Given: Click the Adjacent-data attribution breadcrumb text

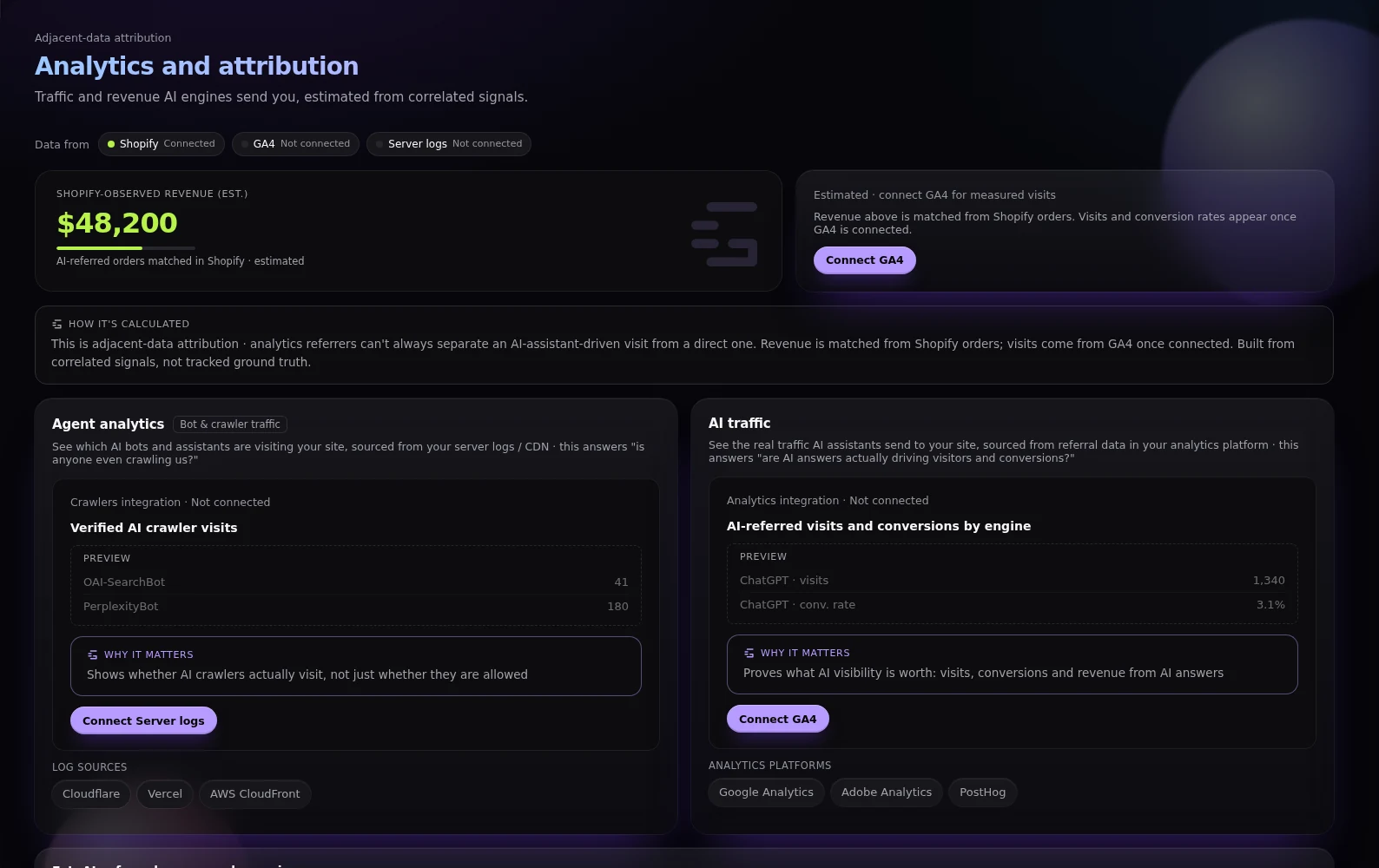Looking at the screenshot, I should [x=102, y=38].
